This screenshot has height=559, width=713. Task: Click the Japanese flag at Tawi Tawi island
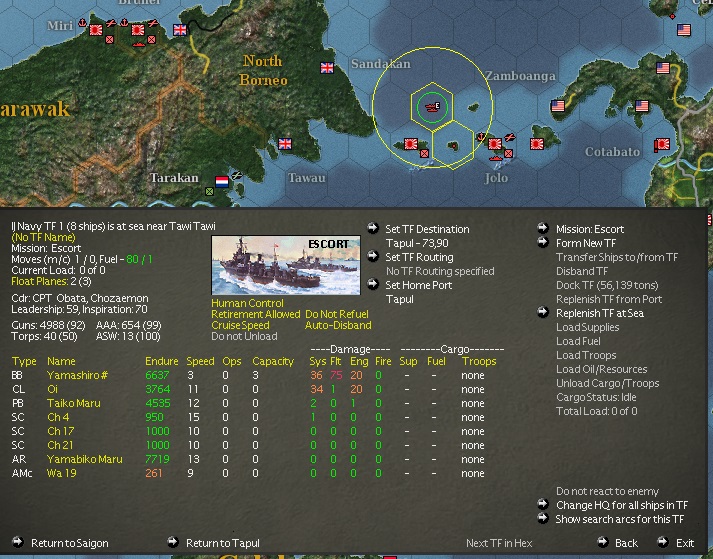(411, 144)
